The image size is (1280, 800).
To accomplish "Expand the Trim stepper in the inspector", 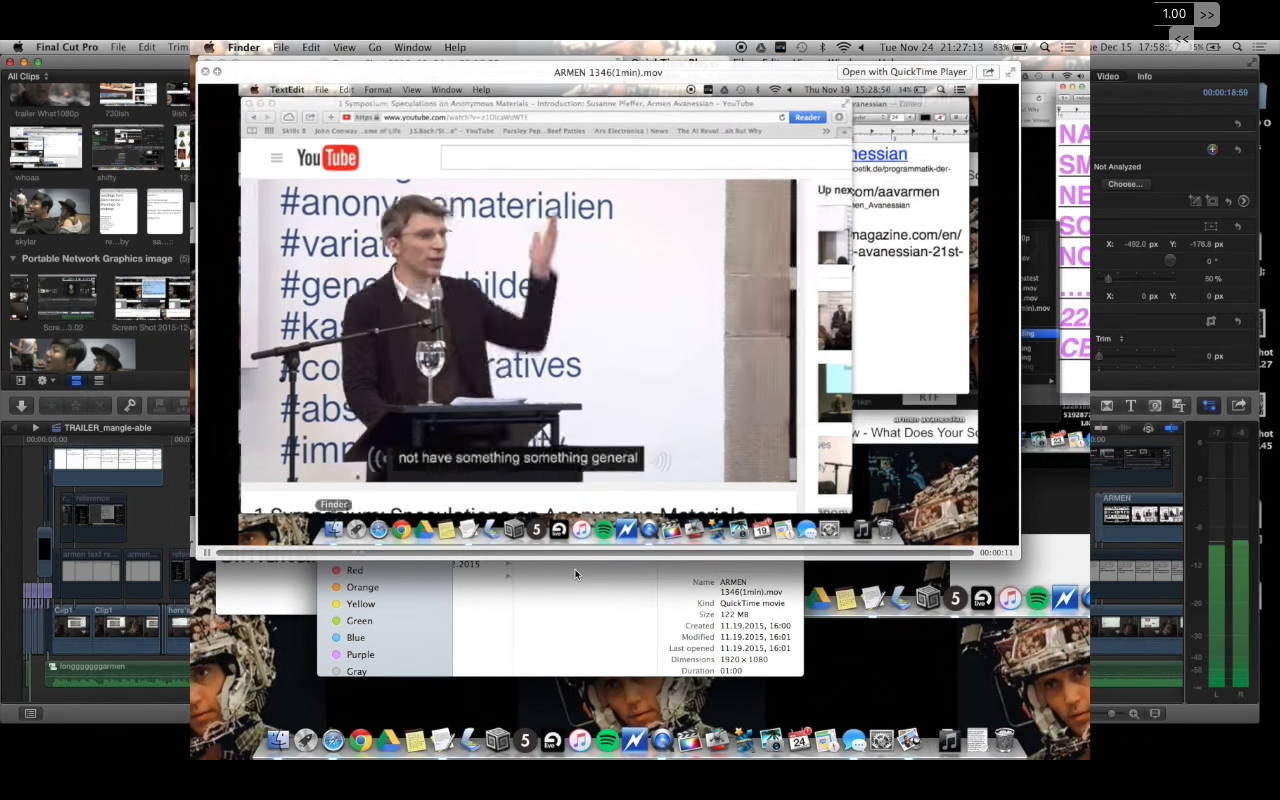I will pyautogui.click(x=1122, y=339).
